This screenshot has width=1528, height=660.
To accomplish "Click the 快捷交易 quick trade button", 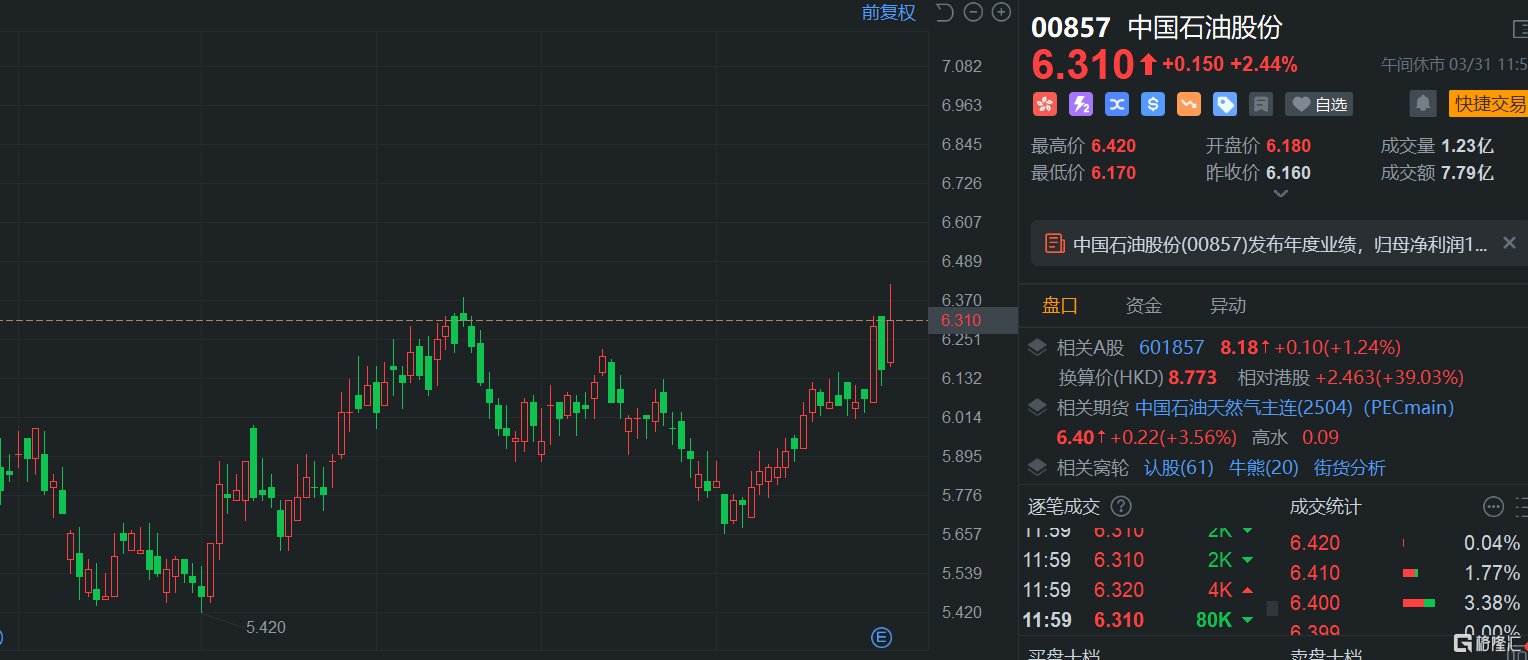I will pyautogui.click(x=1489, y=104).
